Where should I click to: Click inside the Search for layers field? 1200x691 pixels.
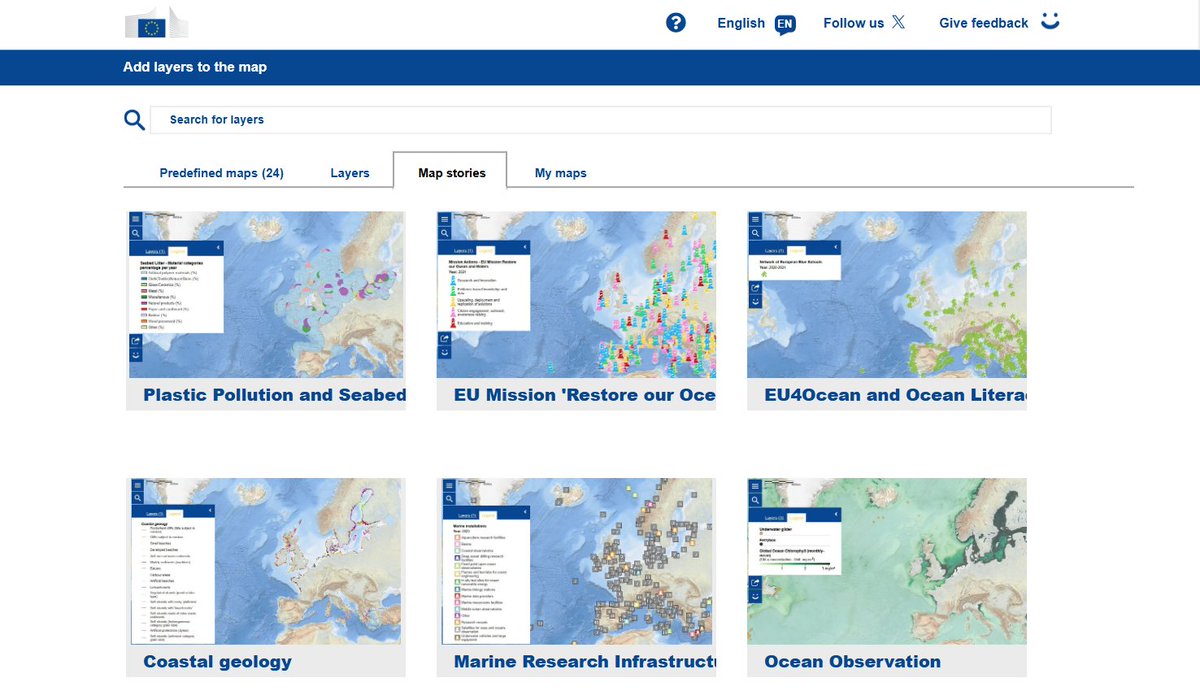[x=600, y=119]
